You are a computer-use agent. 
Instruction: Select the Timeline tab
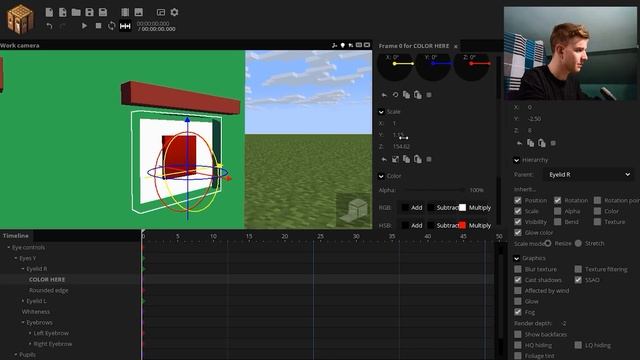point(16,236)
